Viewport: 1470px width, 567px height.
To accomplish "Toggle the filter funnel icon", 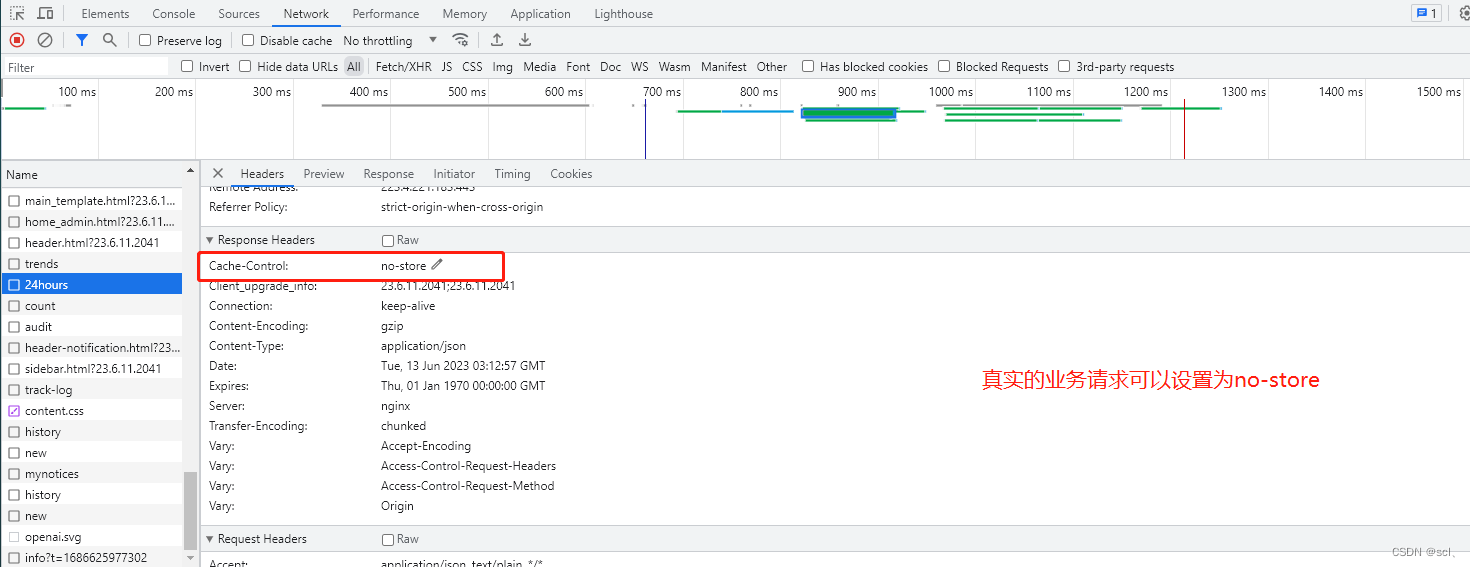I will (82, 40).
